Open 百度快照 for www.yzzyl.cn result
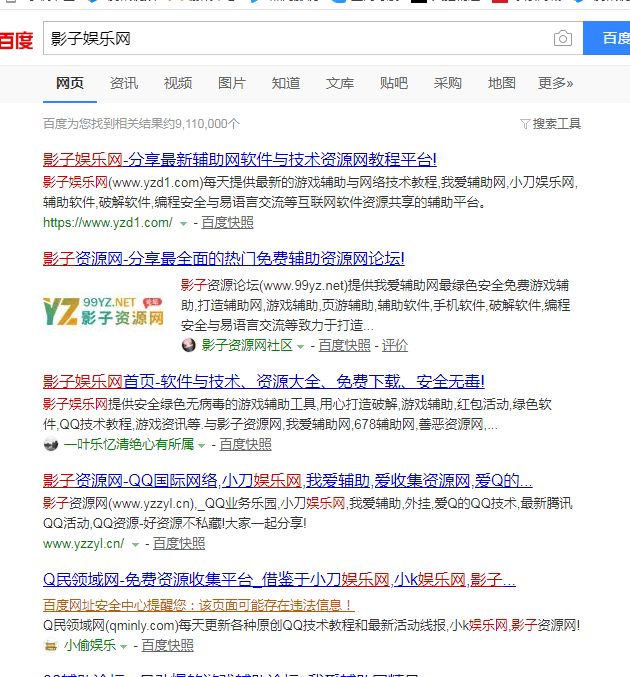This screenshot has height=677, width=630. point(179,544)
